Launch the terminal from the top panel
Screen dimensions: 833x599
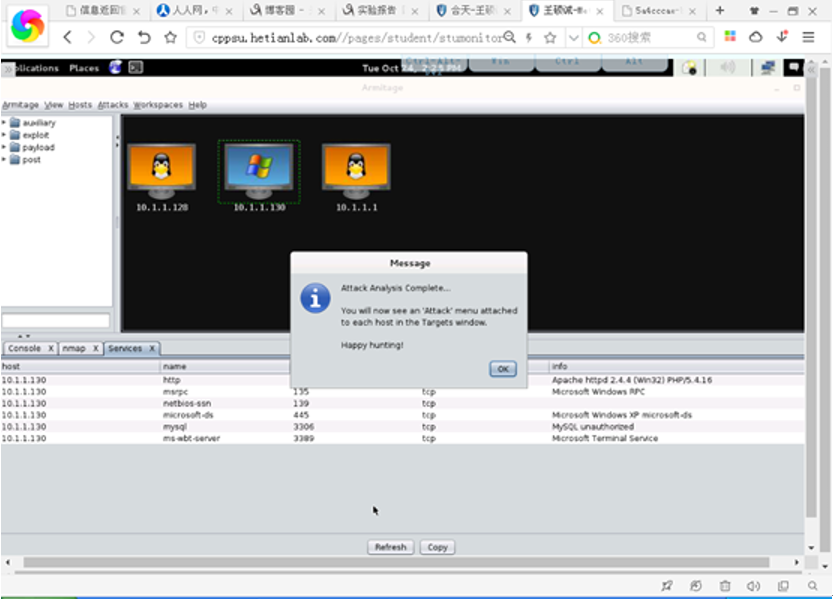point(136,67)
